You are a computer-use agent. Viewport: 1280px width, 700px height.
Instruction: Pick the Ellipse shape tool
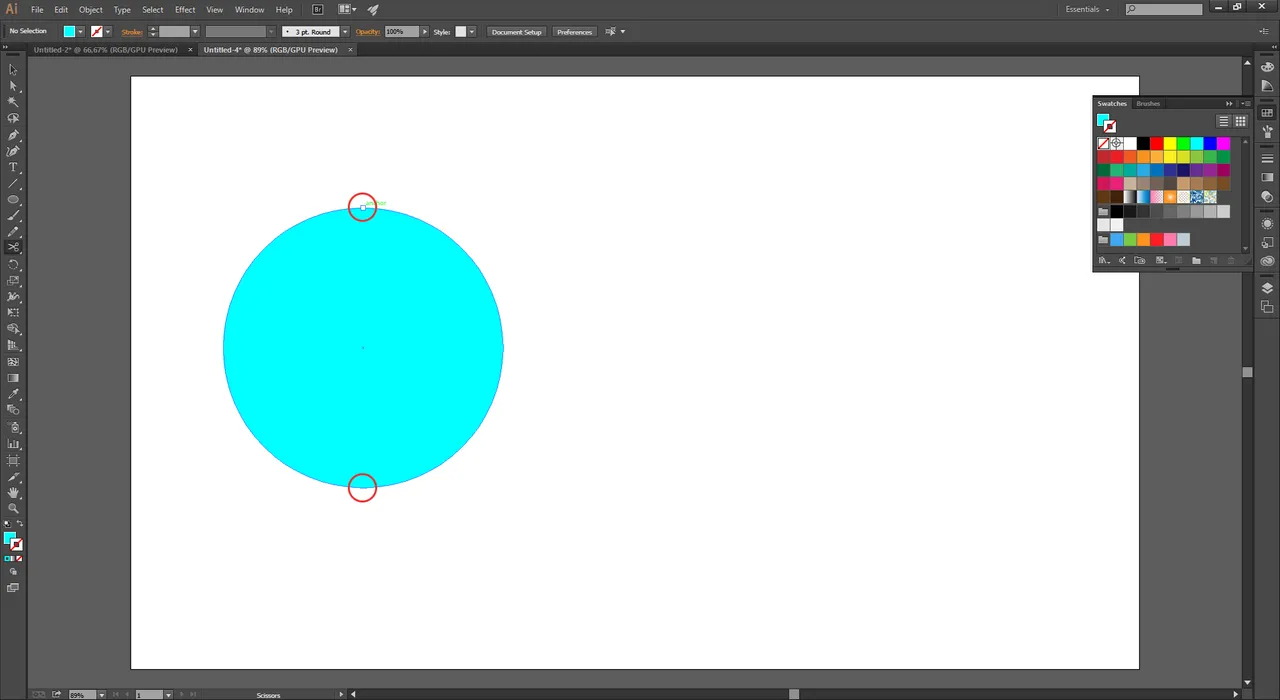coord(13,200)
